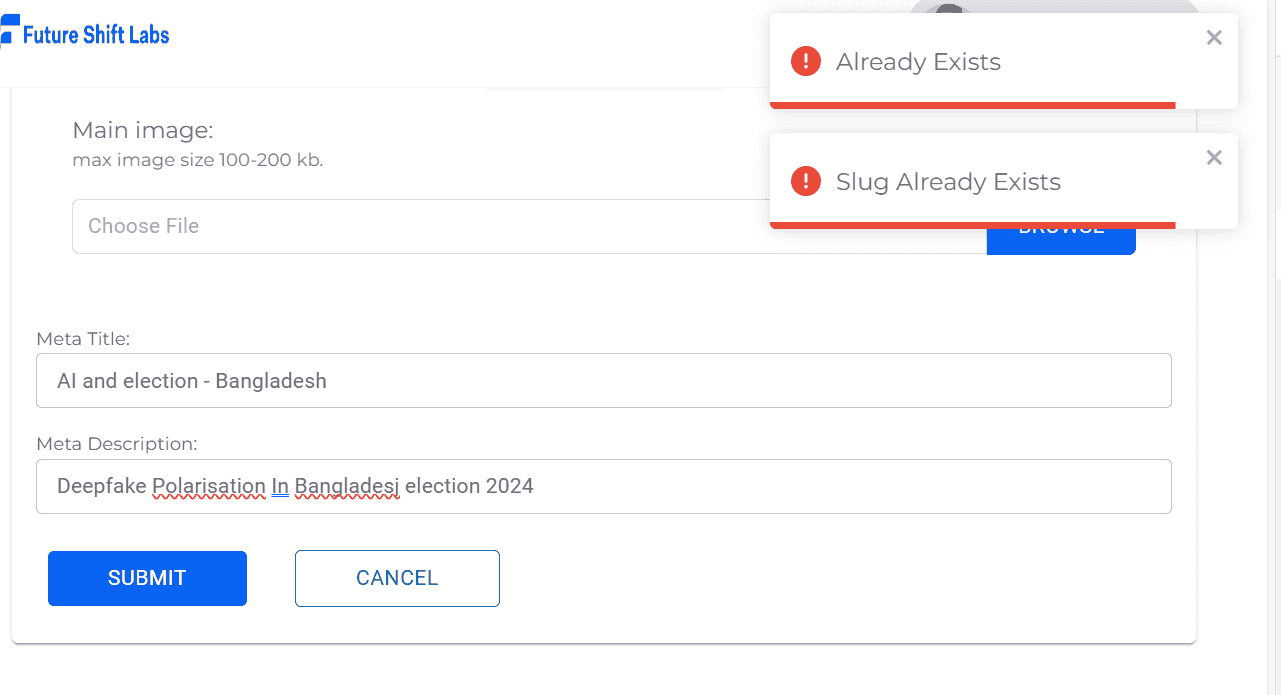Screen dimensions: 1281x695
Task: Click the misspelled word "Bangladesj"
Action: pyautogui.click(x=347, y=487)
